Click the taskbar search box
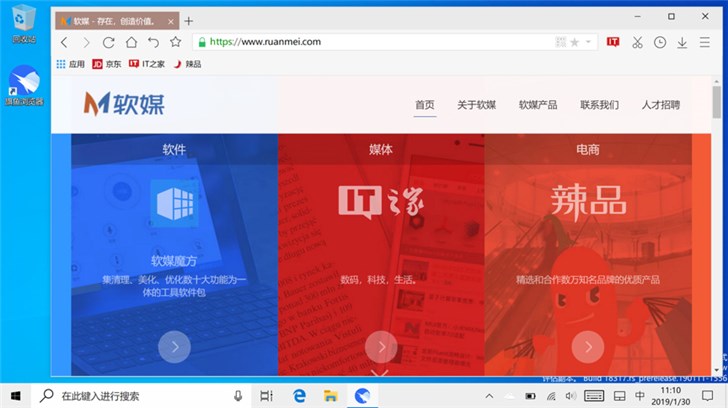 (142, 396)
